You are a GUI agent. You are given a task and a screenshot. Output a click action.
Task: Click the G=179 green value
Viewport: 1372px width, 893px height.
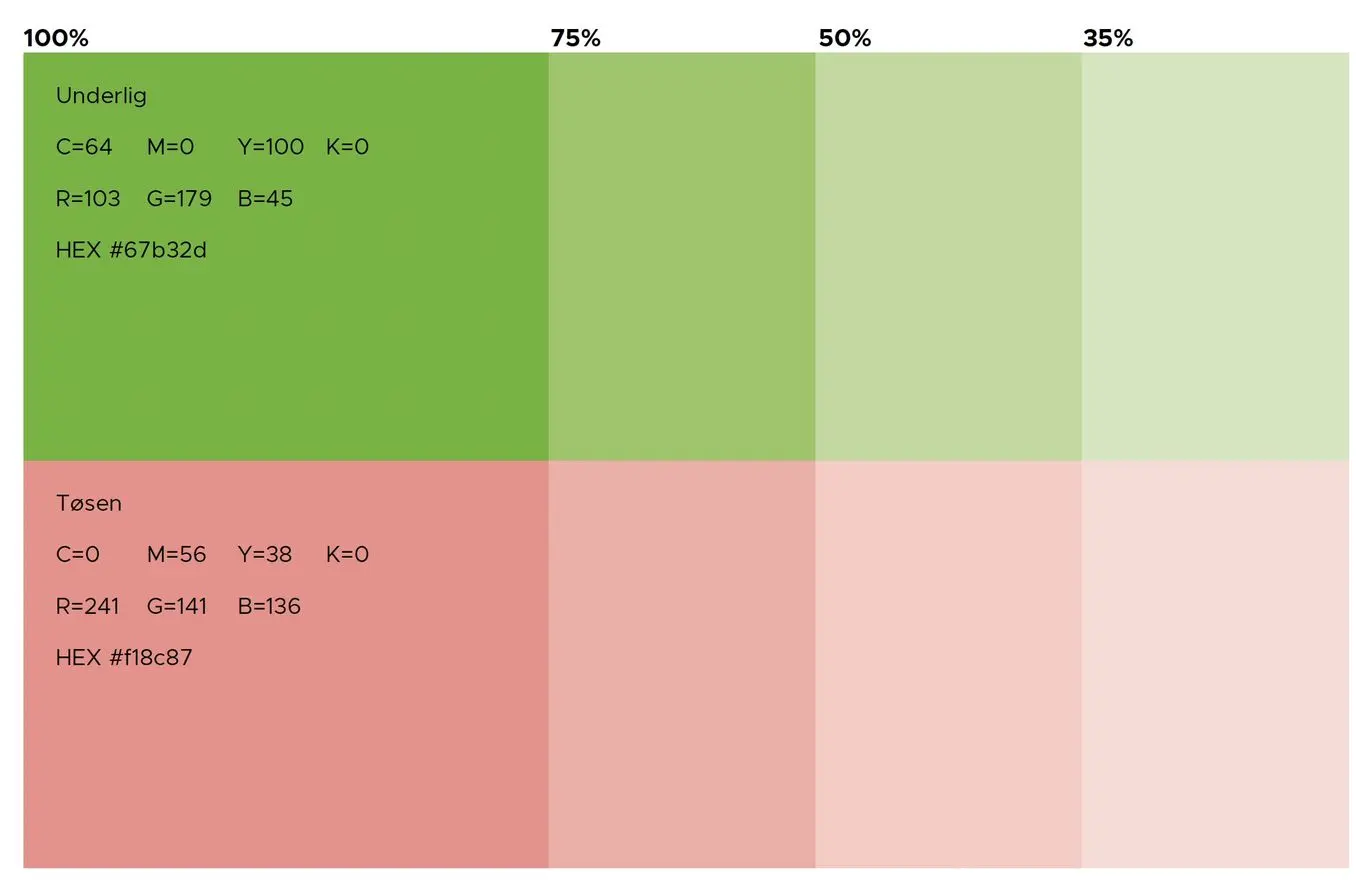[x=179, y=199]
